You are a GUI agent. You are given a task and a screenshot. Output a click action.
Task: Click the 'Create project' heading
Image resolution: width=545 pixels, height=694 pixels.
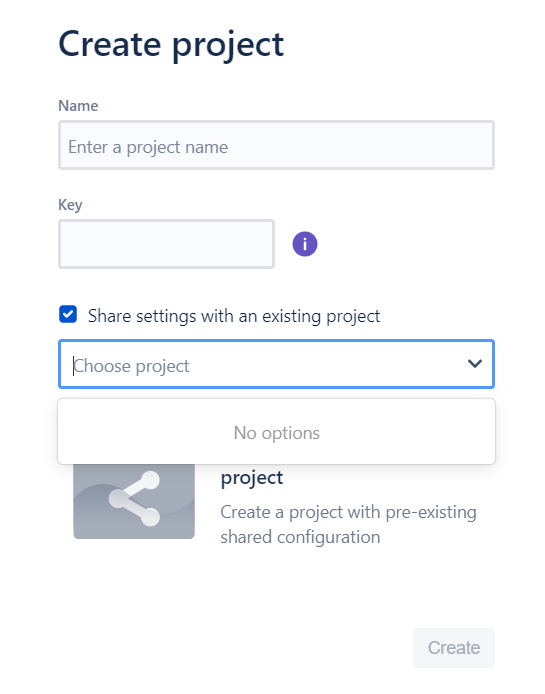(171, 44)
